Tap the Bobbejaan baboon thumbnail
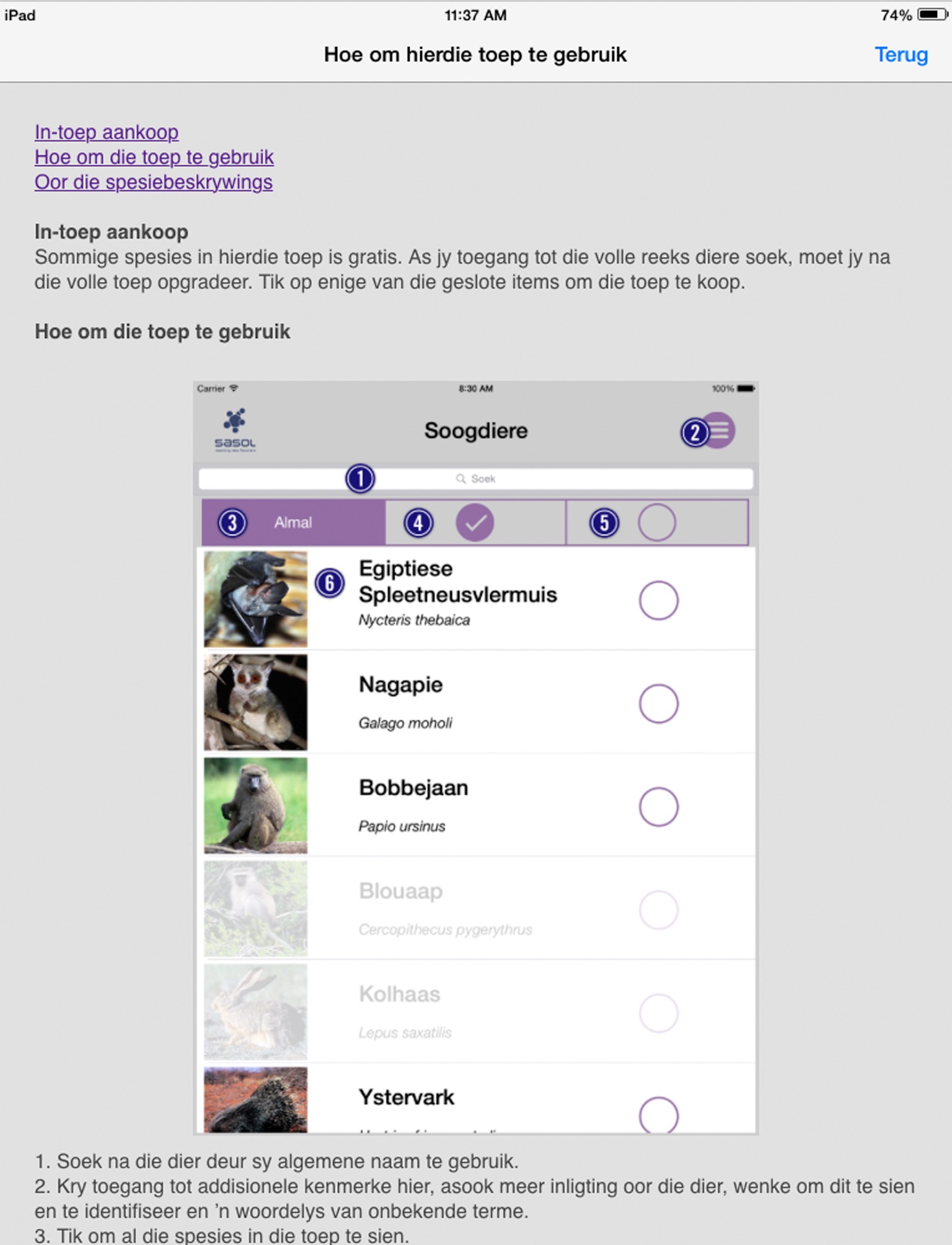The image size is (952, 1245). 255,805
